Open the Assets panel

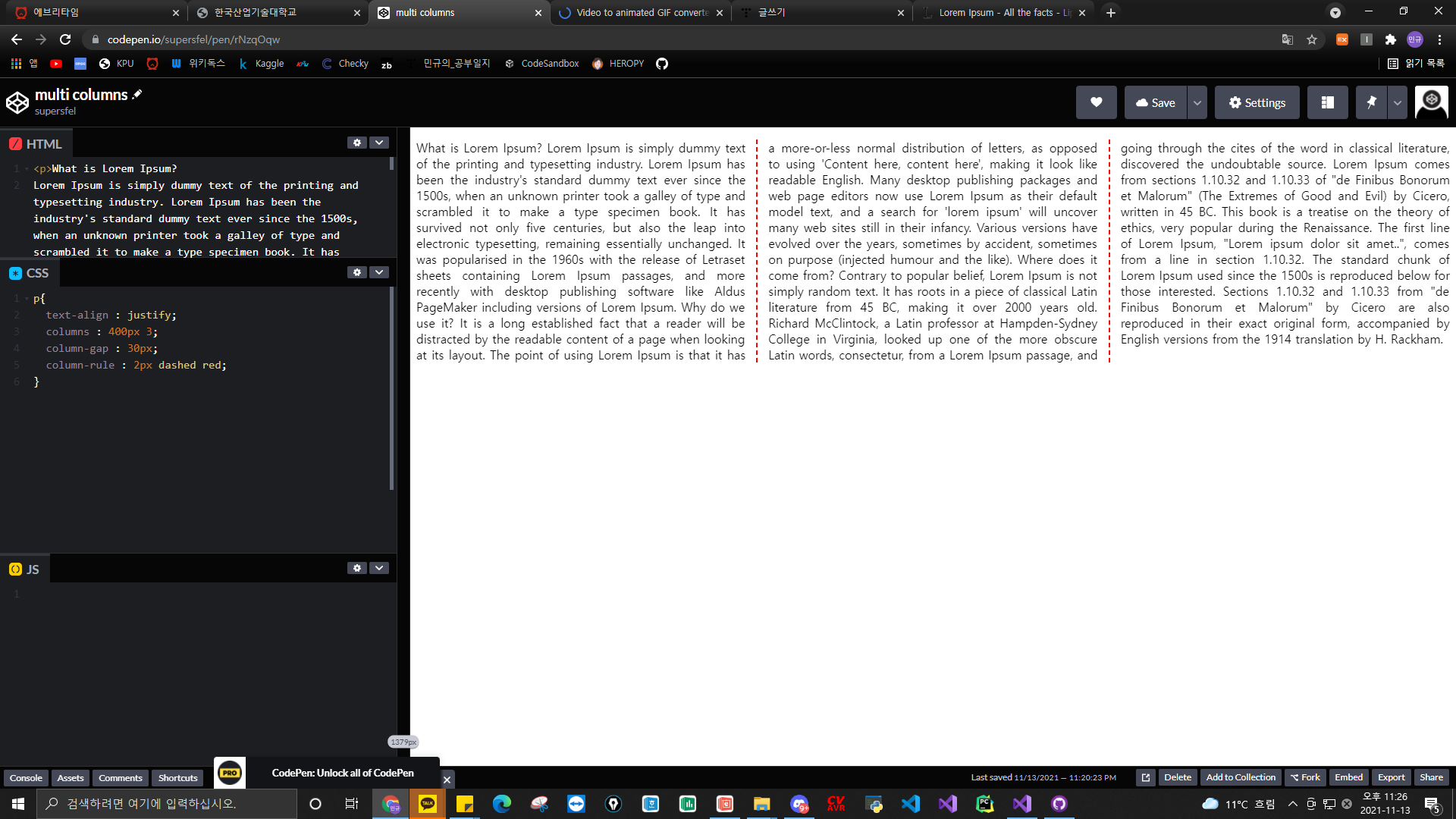[71, 778]
